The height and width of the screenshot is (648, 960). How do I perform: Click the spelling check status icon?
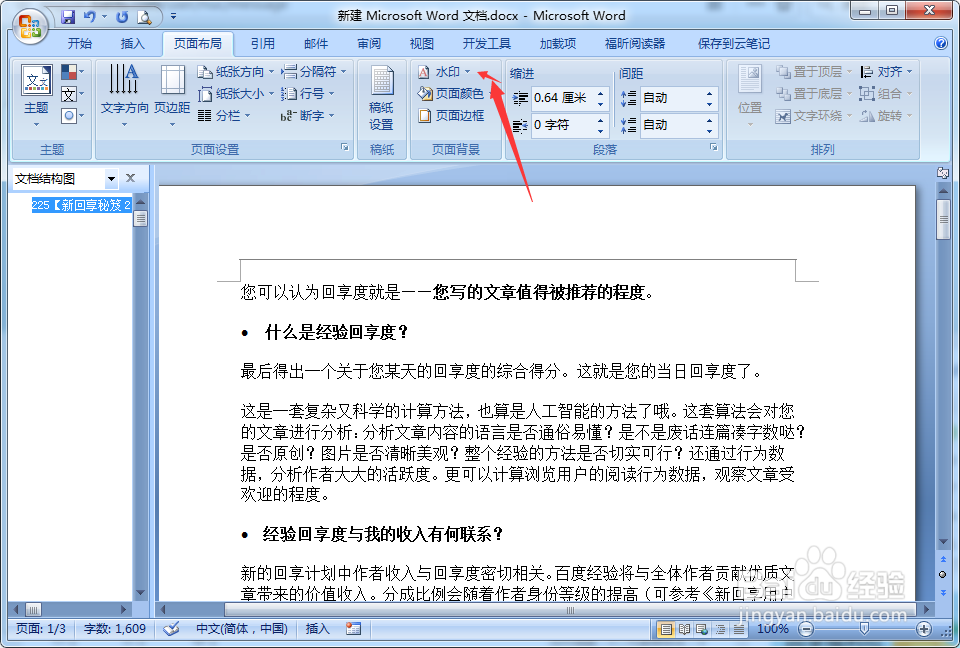click(x=171, y=628)
